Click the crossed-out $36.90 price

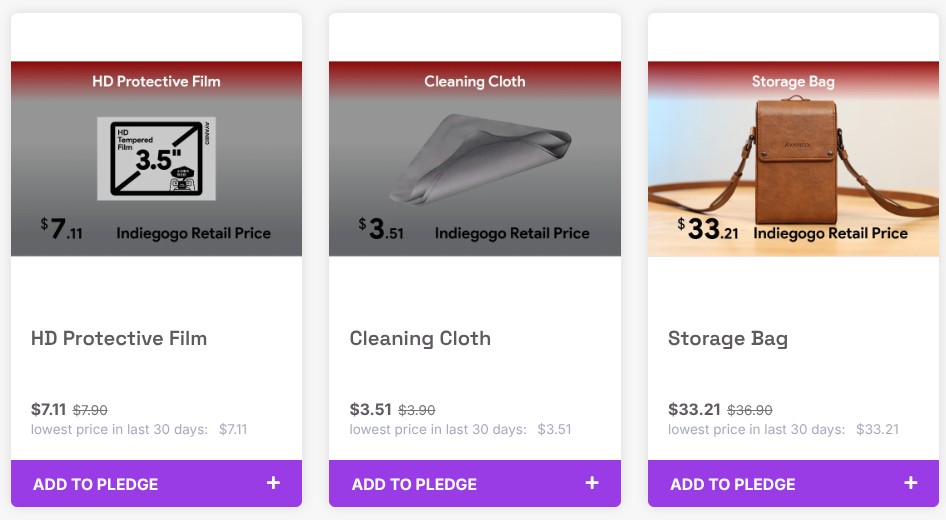coord(749,410)
